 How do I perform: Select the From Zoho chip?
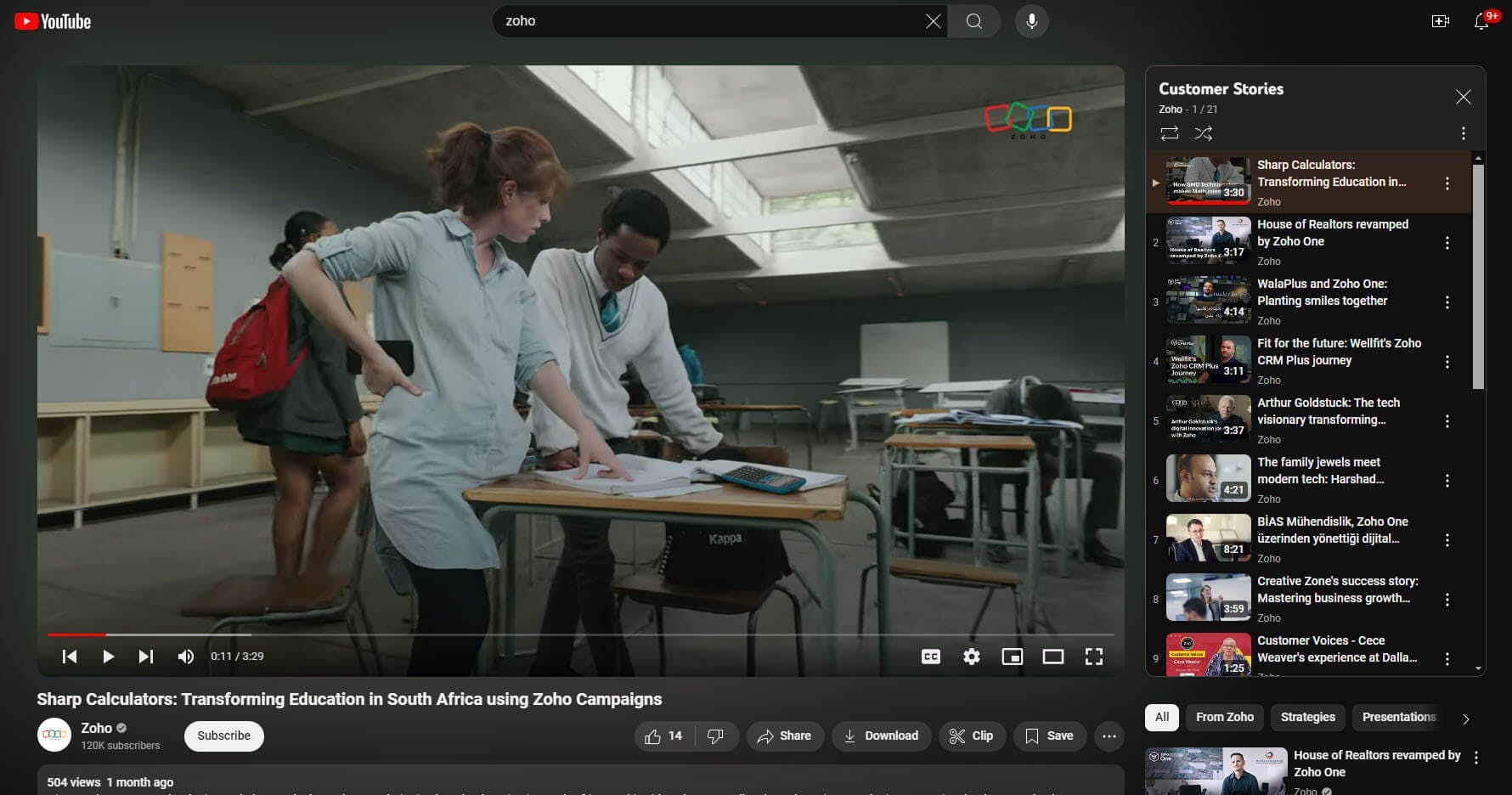(x=1225, y=717)
